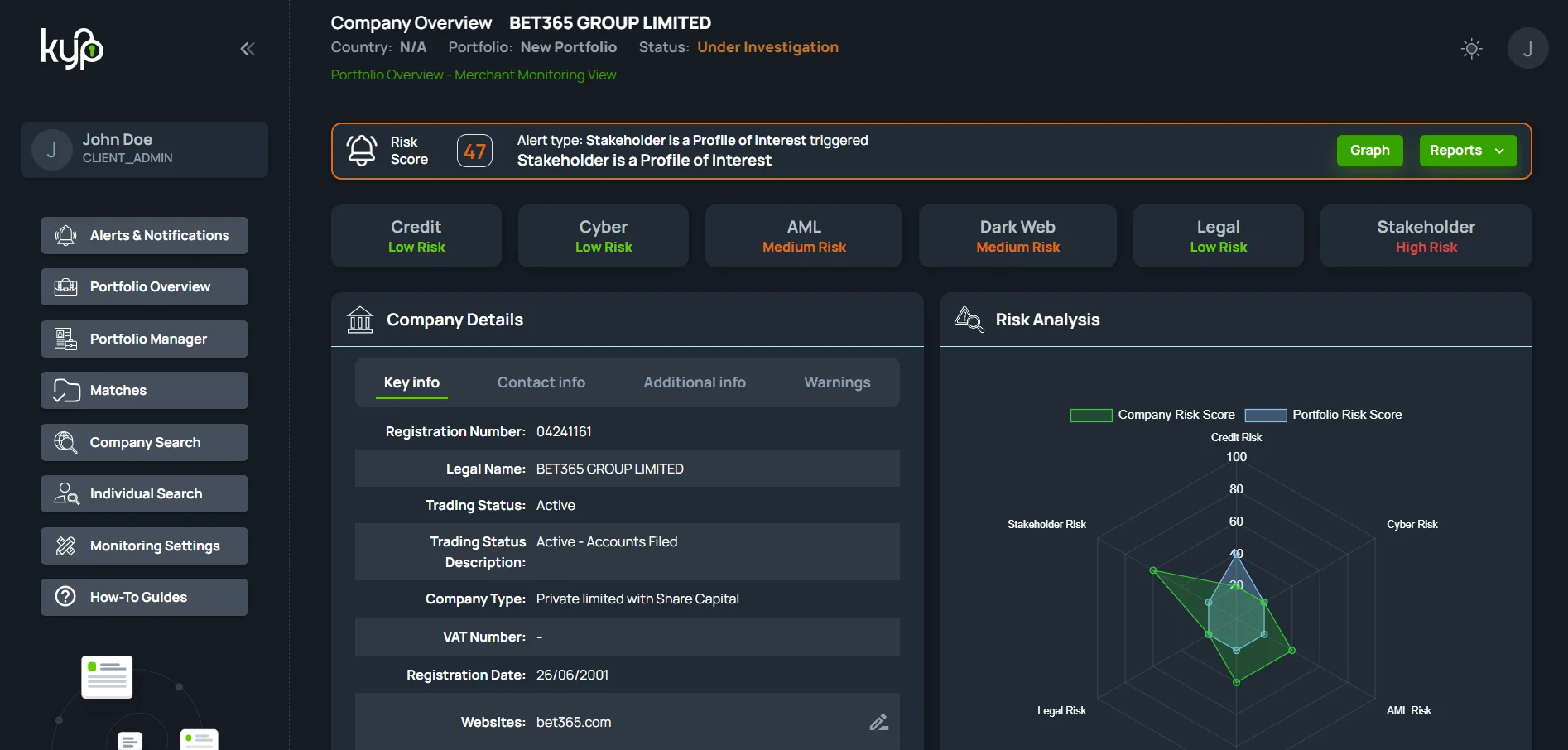Click the Credit Risk axis label on the chart

click(1236, 438)
